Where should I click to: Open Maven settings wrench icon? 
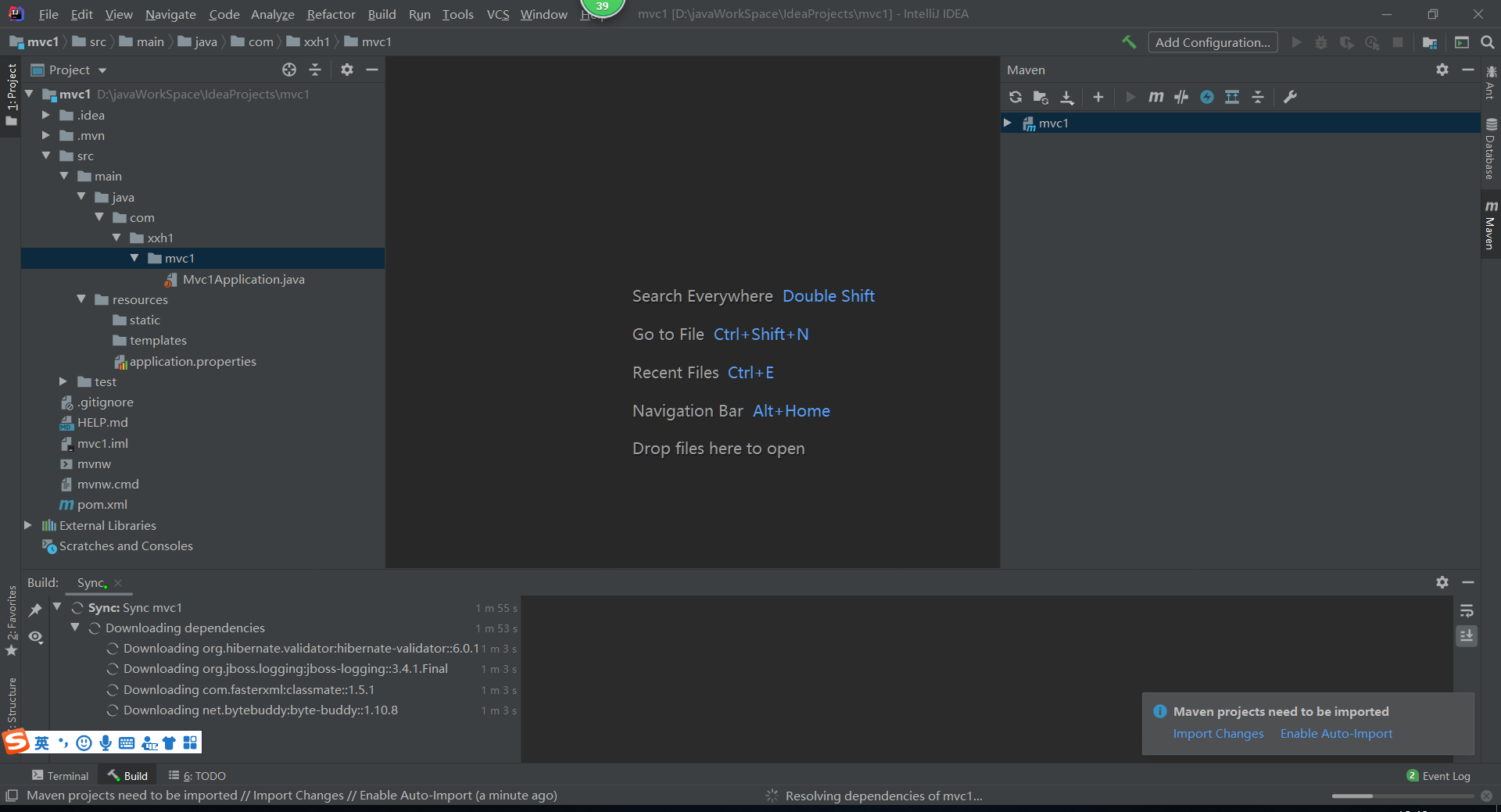[x=1290, y=97]
